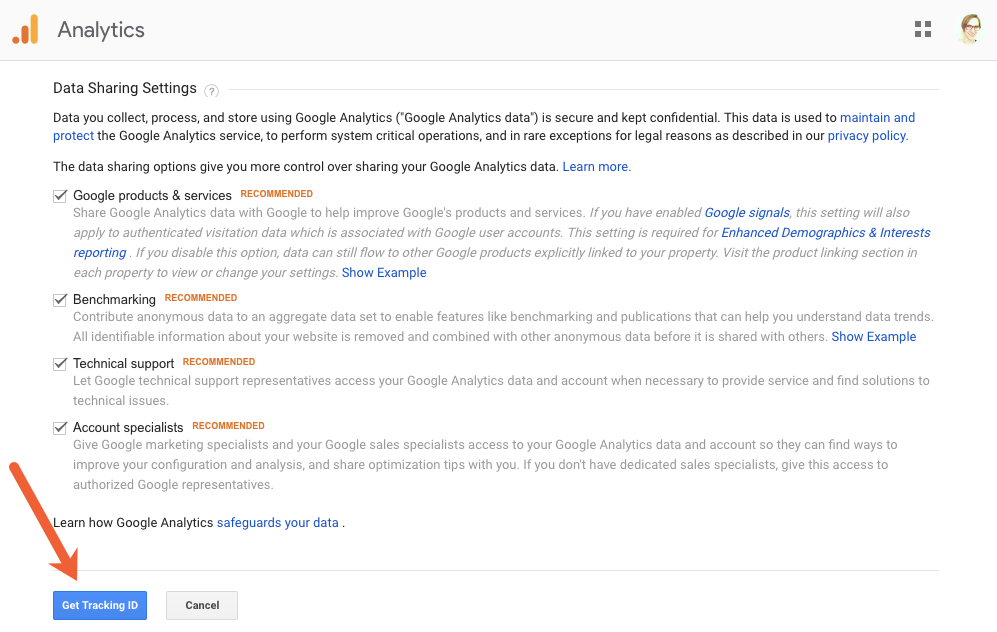Image resolution: width=997 pixels, height=632 pixels.
Task: Open the privacy policy link
Action: tap(867, 136)
